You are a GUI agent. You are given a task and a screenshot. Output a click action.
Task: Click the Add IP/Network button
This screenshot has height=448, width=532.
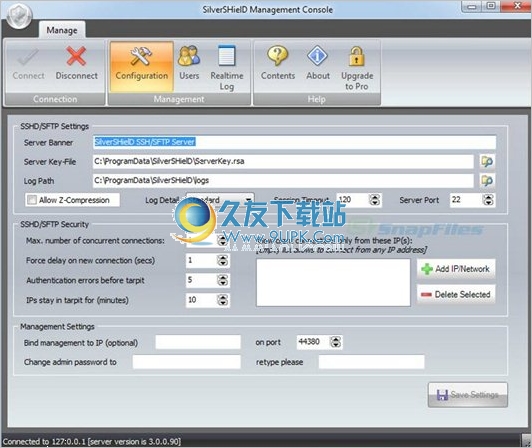coord(456,269)
